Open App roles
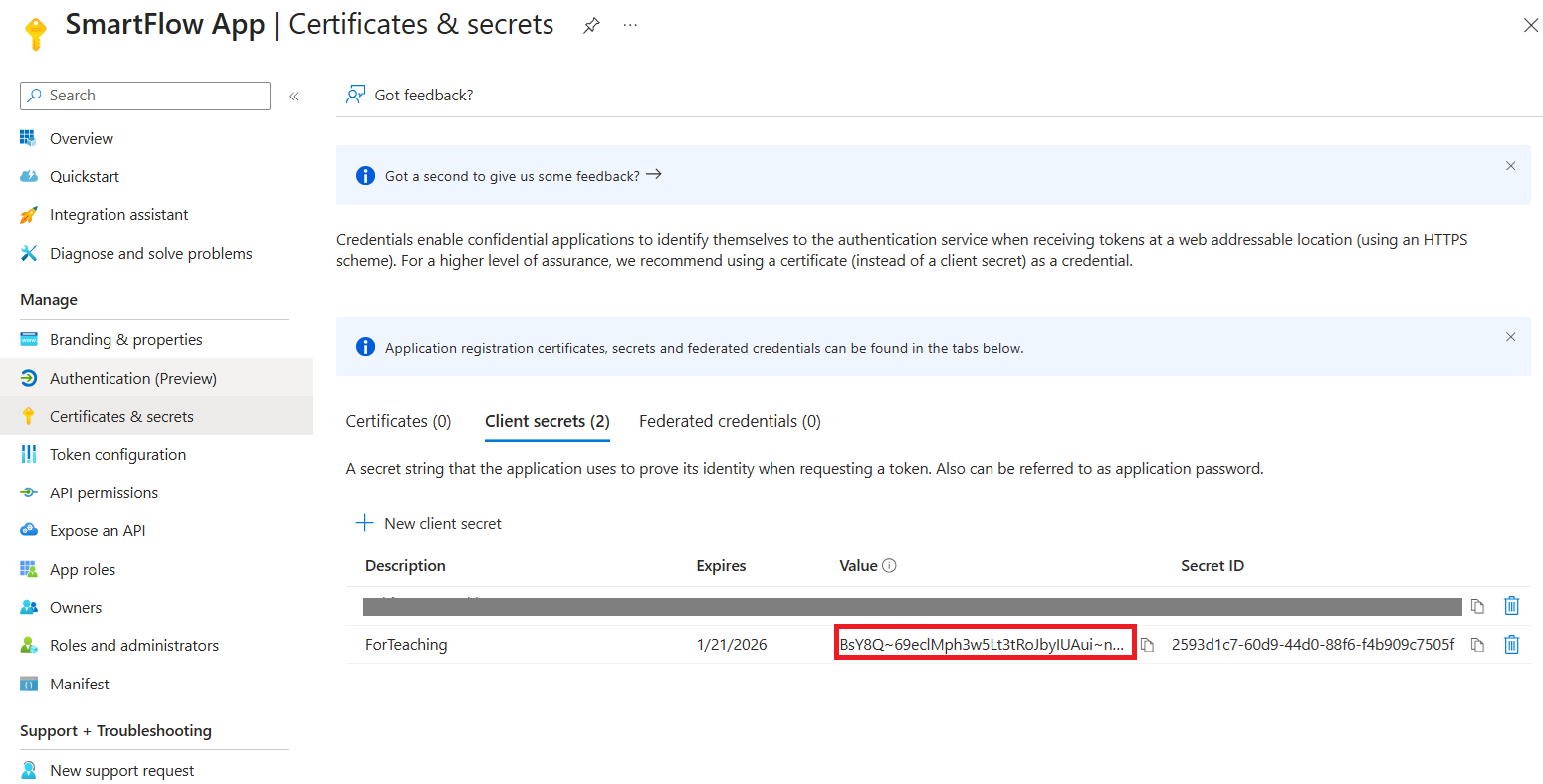The height and width of the screenshot is (784, 1543). coord(83,569)
